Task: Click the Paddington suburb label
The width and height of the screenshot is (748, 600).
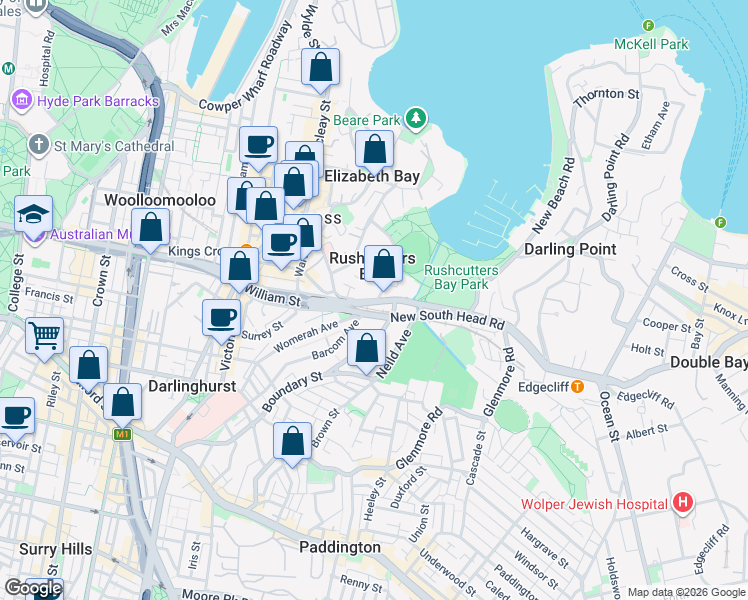Action: coord(340,547)
